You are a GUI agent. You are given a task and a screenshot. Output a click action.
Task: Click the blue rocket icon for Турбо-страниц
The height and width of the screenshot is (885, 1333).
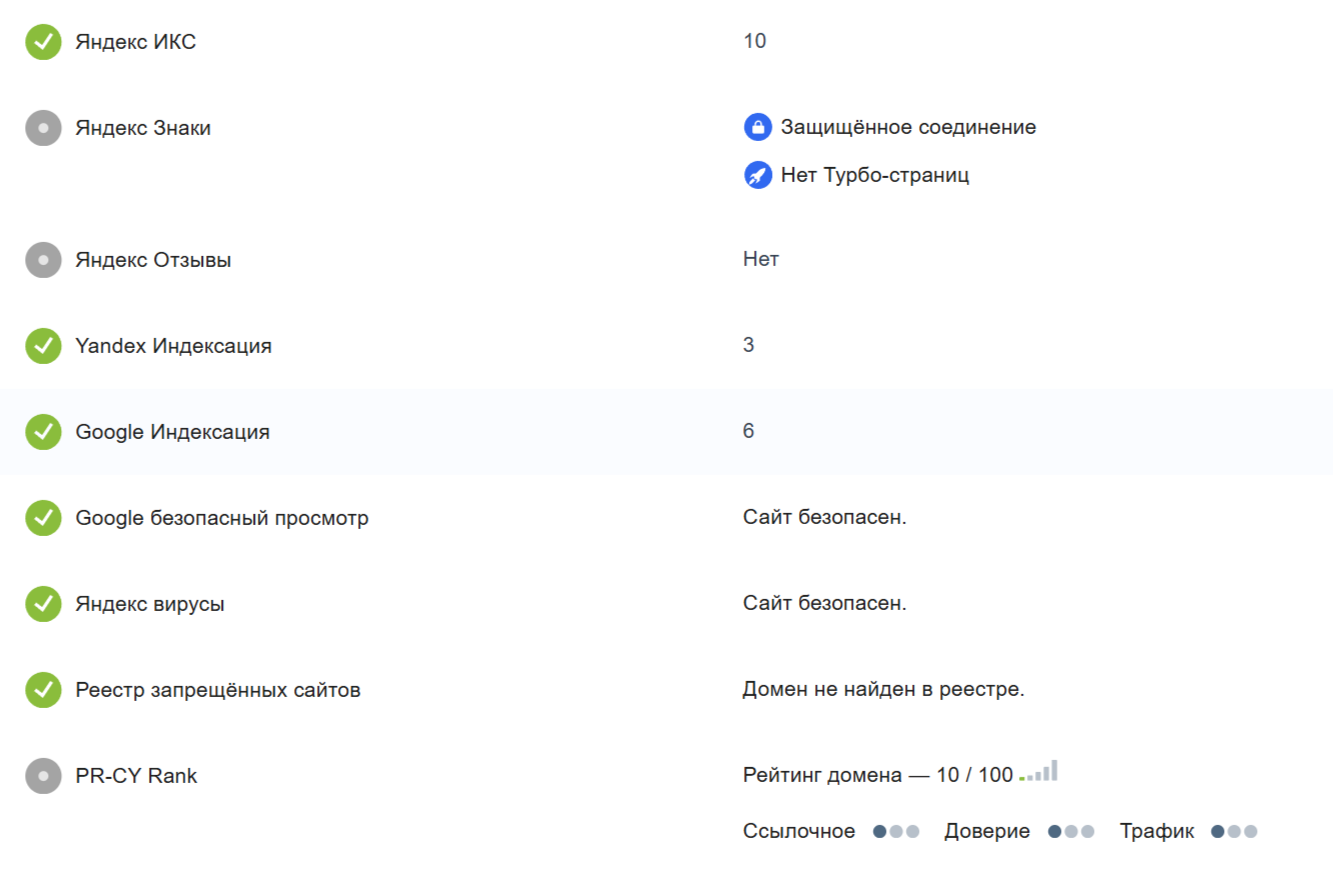tap(758, 176)
